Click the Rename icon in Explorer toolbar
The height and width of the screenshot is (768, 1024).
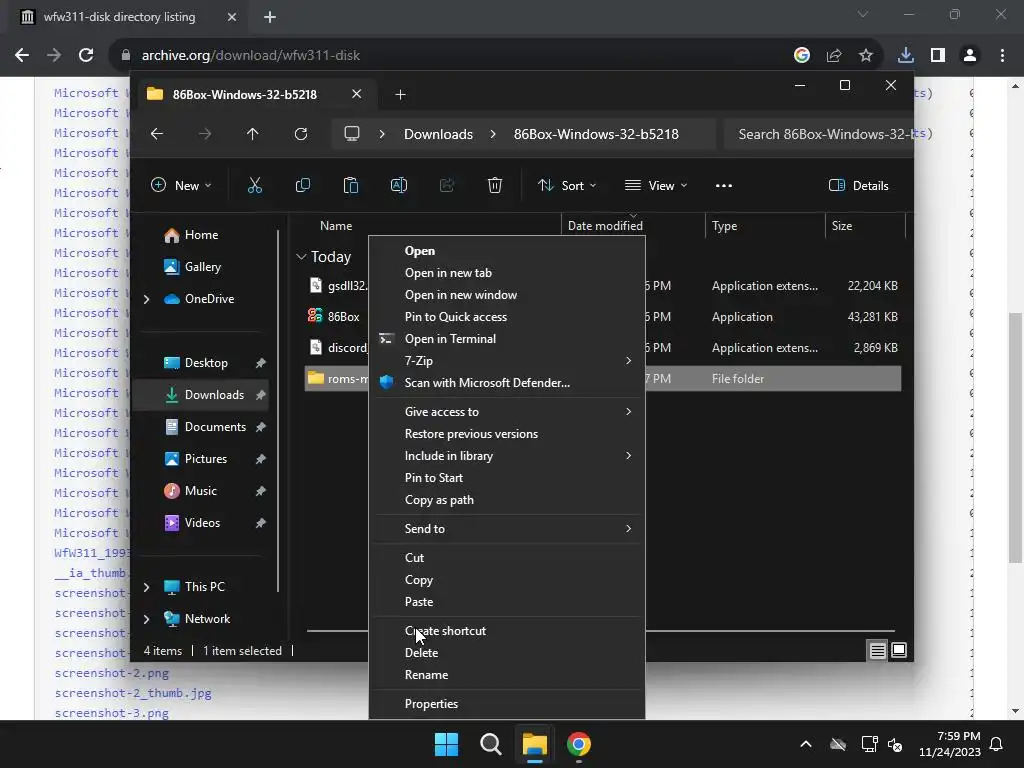pos(398,185)
